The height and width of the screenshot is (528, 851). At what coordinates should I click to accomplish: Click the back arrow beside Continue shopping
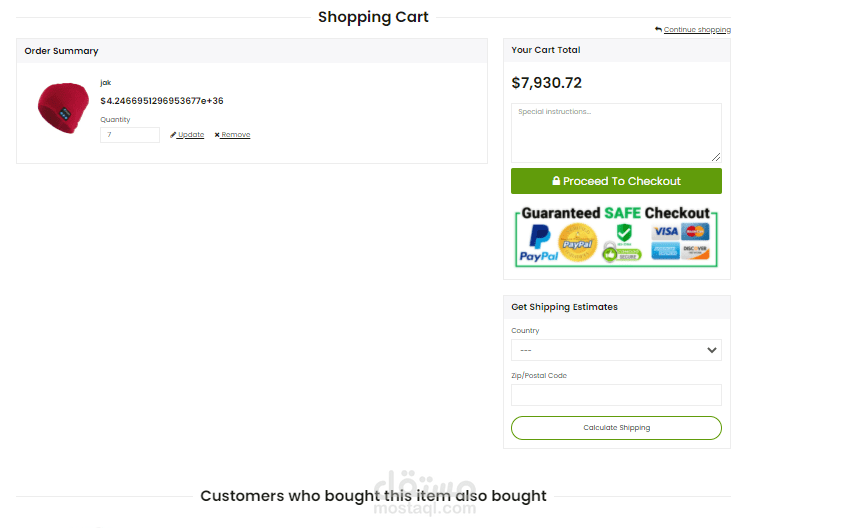658,29
